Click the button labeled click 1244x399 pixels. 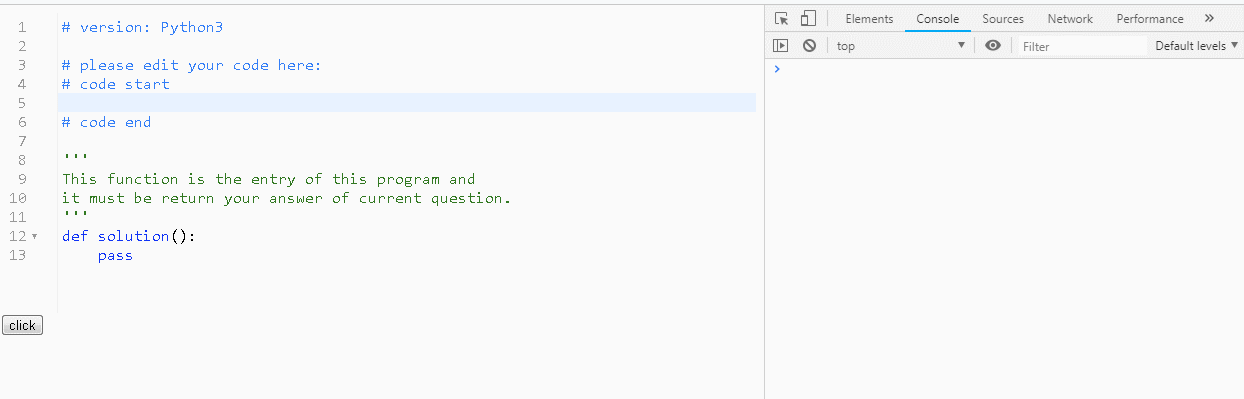22,325
